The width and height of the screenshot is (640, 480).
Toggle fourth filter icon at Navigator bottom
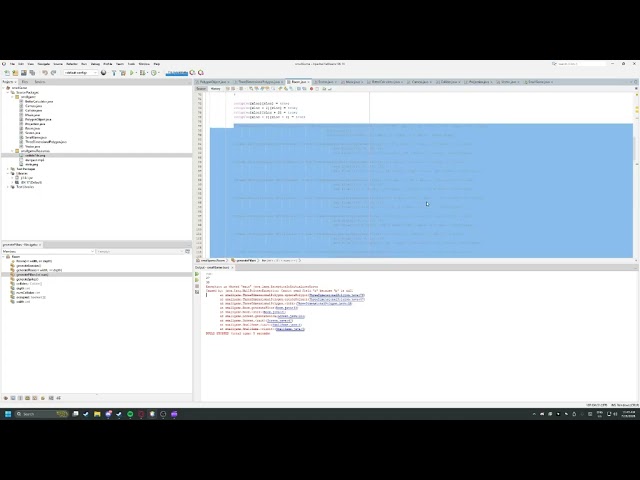[x=27, y=398]
